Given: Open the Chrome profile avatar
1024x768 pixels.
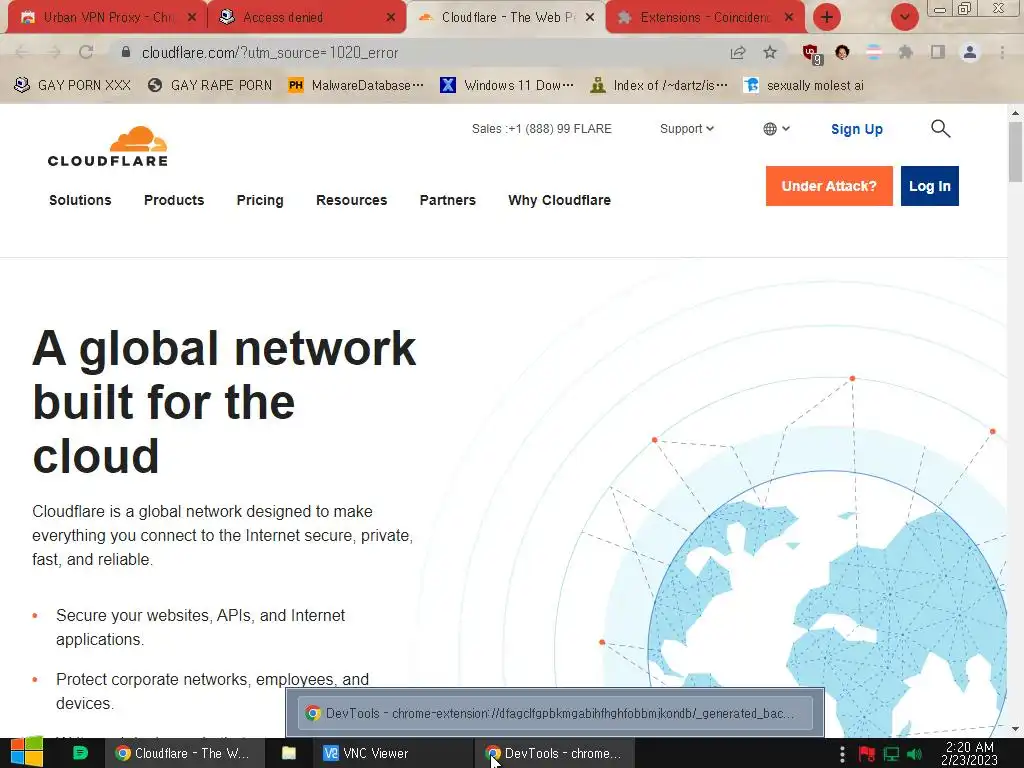Looking at the screenshot, I should (x=970, y=52).
